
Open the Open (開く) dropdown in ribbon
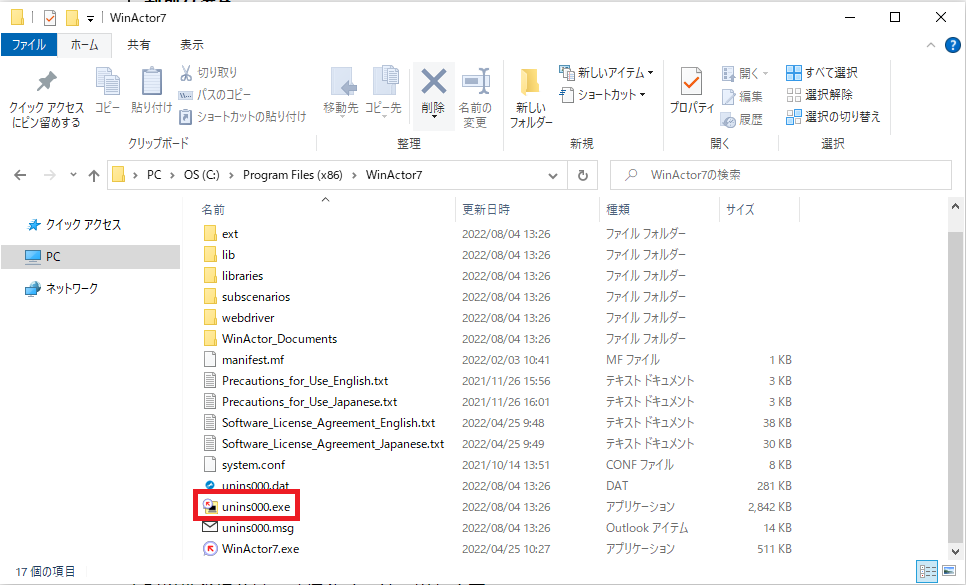click(745, 74)
